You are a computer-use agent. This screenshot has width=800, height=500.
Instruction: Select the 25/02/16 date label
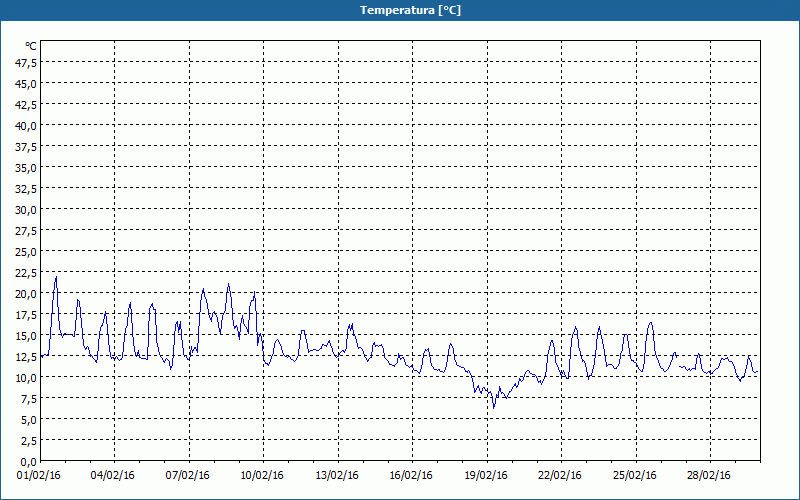635,476
